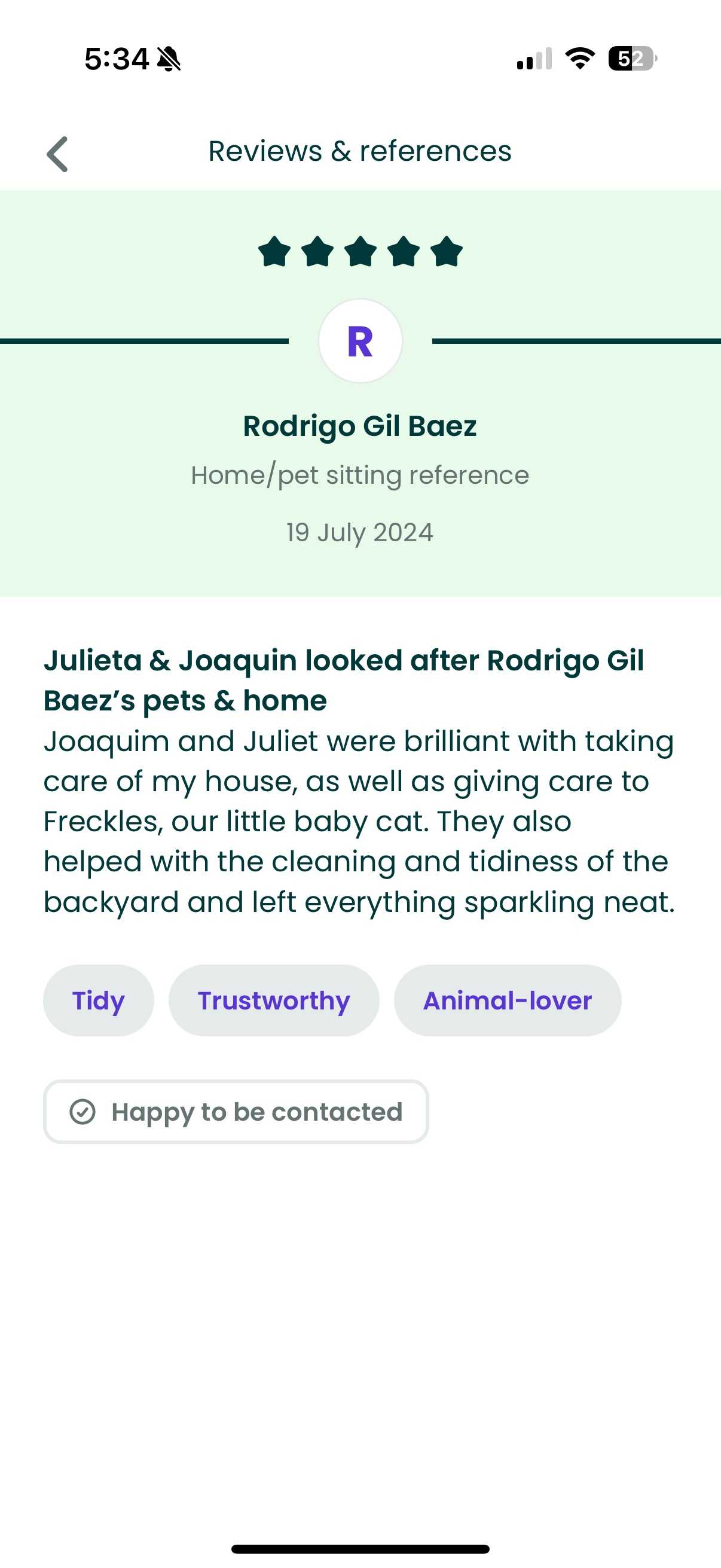Select the Animal-lover tag

tap(508, 1000)
